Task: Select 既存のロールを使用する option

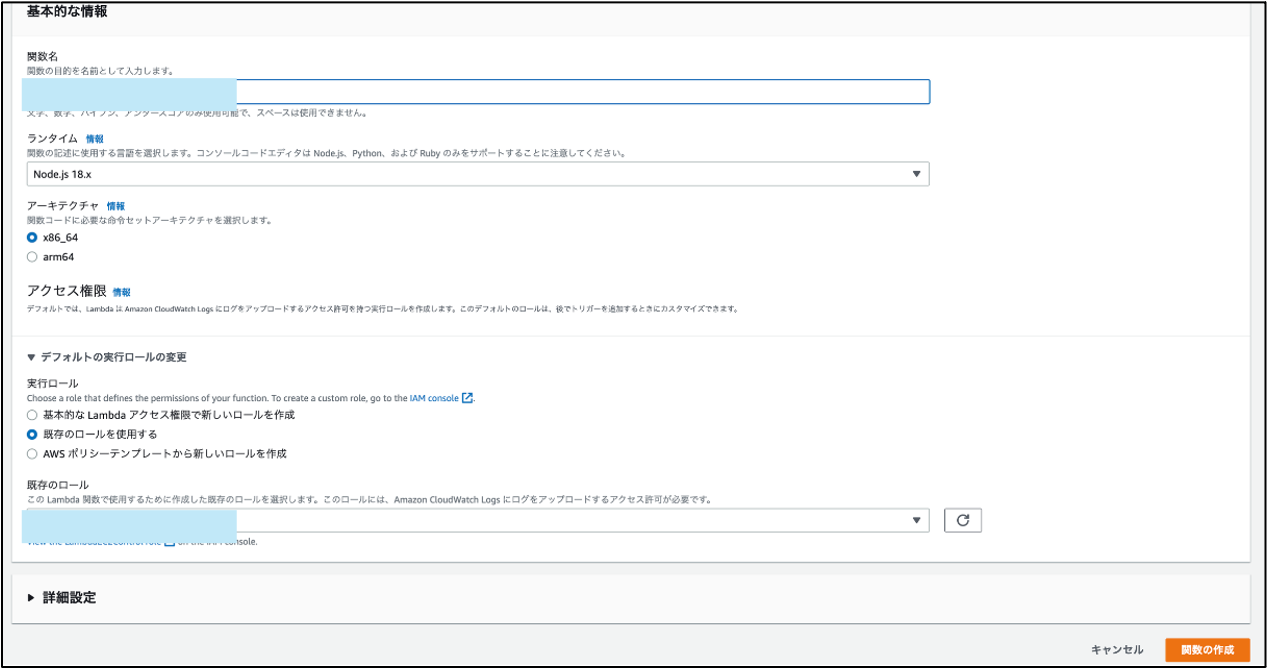Action: coord(31,433)
